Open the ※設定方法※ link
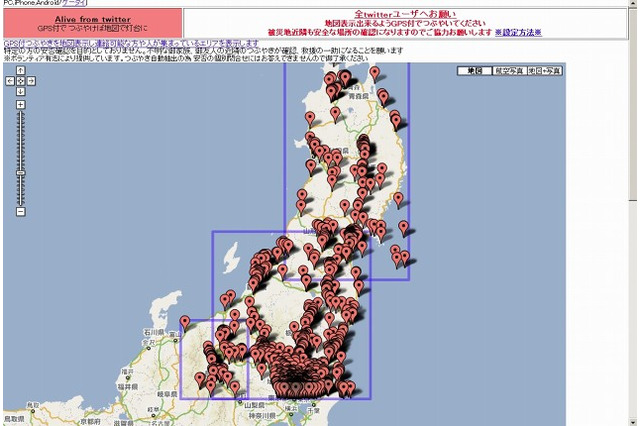 [518, 32]
